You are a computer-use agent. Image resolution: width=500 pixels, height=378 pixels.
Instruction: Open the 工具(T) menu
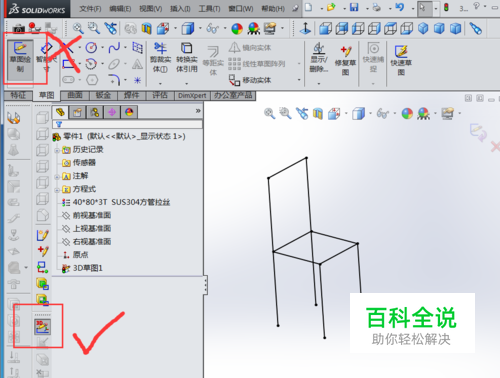(x=209, y=9)
